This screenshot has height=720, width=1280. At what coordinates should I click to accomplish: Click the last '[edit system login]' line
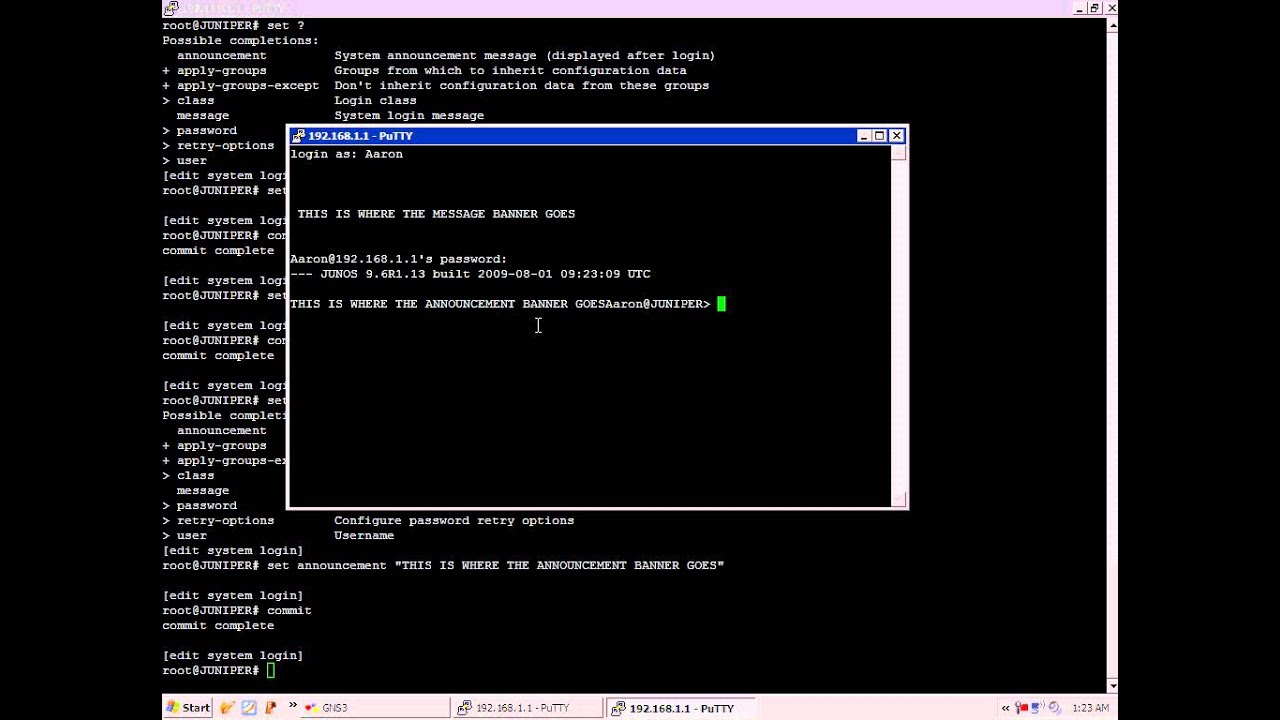pyautogui.click(x=233, y=655)
